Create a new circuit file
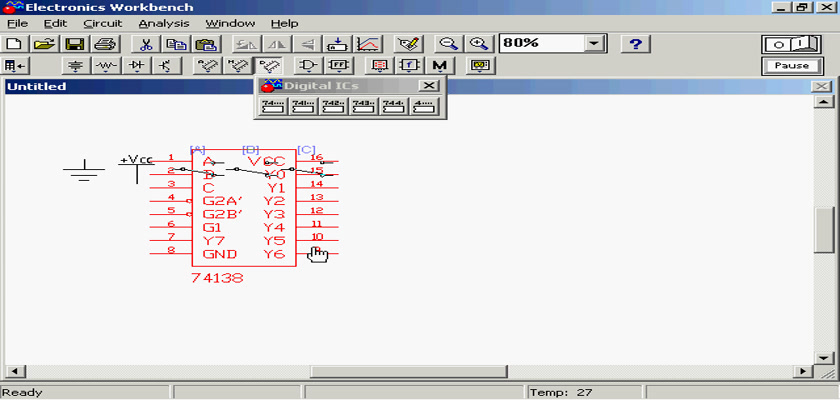This screenshot has height=400, width=840. point(14,44)
